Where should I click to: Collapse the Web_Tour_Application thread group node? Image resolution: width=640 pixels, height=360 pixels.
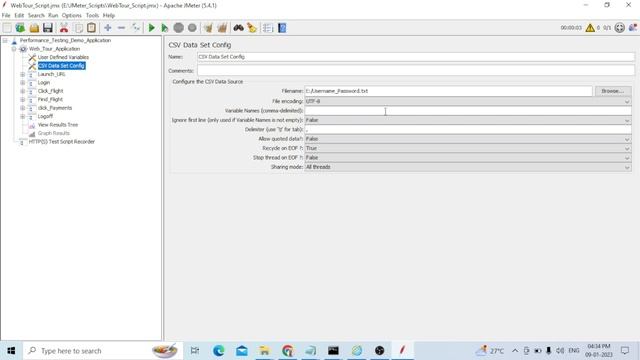(x=14, y=49)
